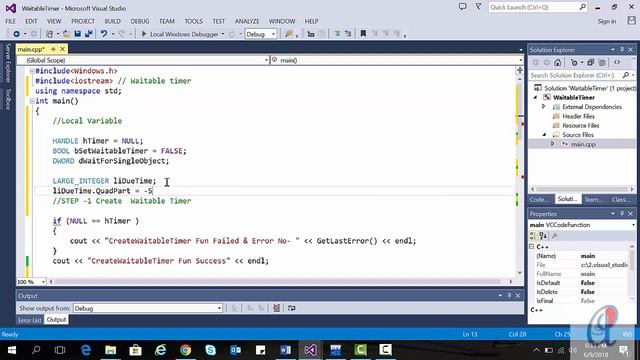Click Categorized view icon in Properties
The width and height of the screenshot is (640, 360).
tap(533, 236)
